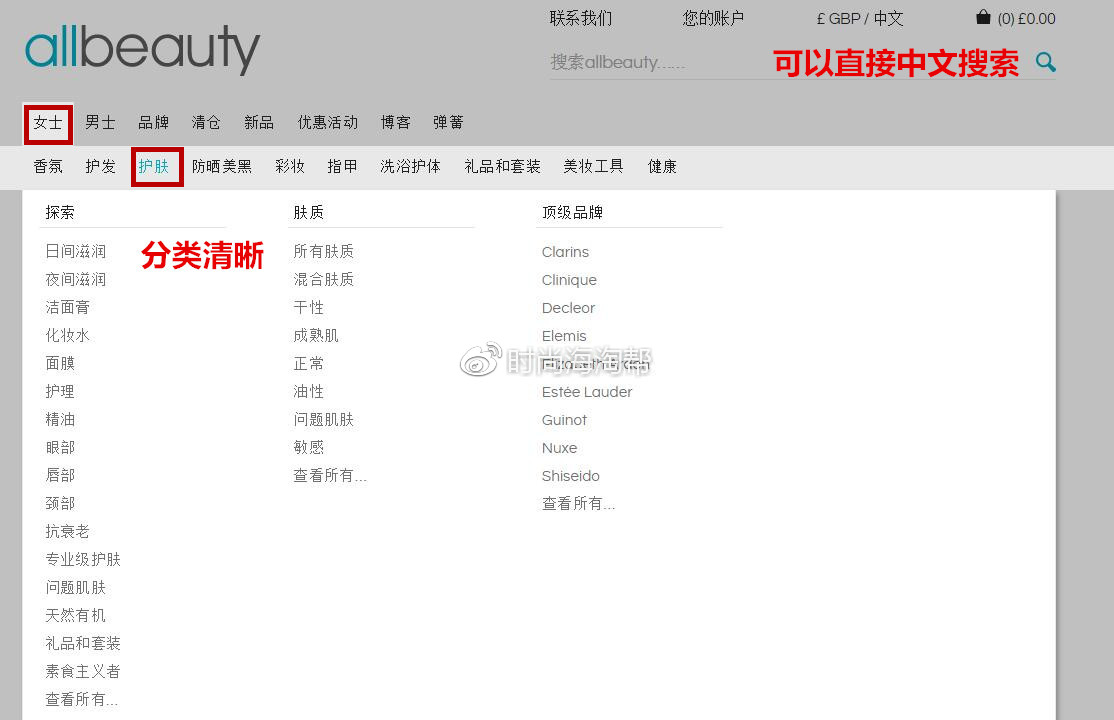Open the Clarins brand link

pos(565,252)
